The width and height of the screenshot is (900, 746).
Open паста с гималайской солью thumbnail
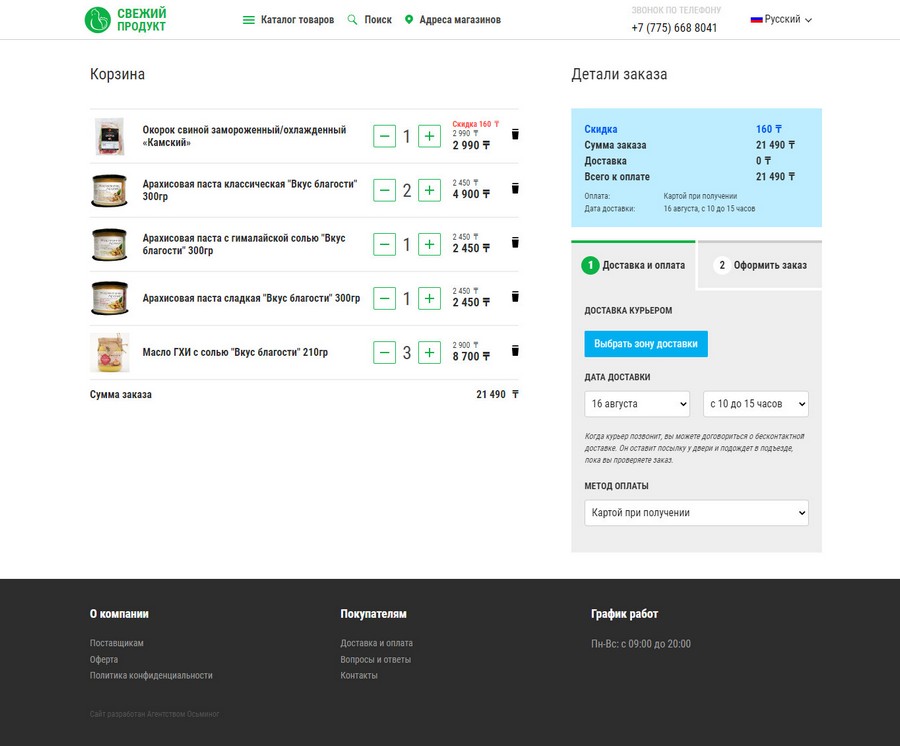110,244
